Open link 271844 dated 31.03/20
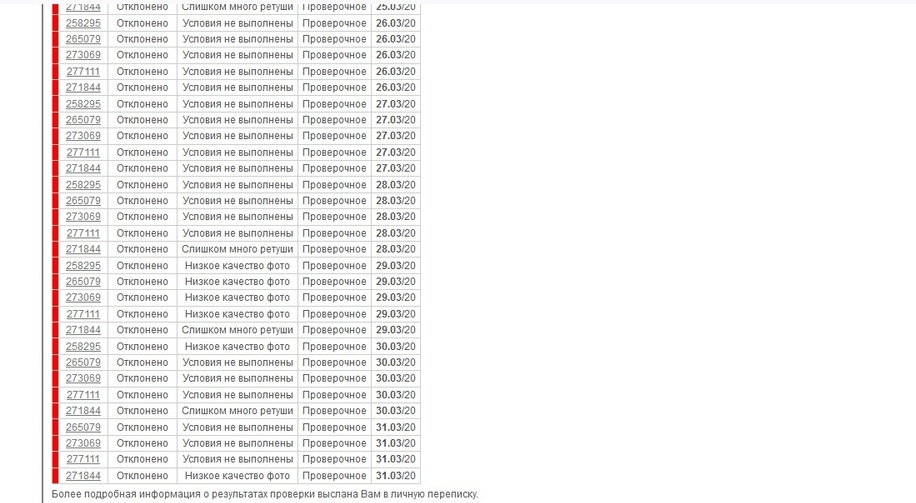916x503 pixels. pyautogui.click(x=83, y=476)
